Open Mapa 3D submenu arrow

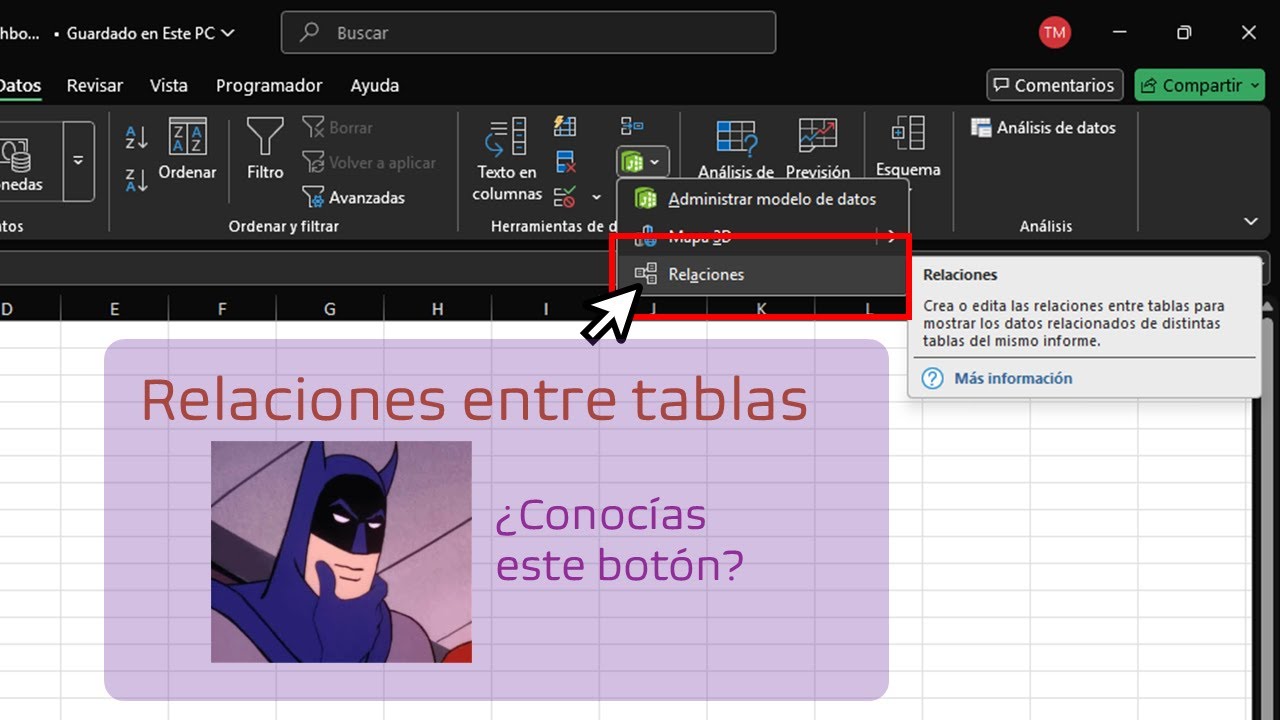(892, 237)
